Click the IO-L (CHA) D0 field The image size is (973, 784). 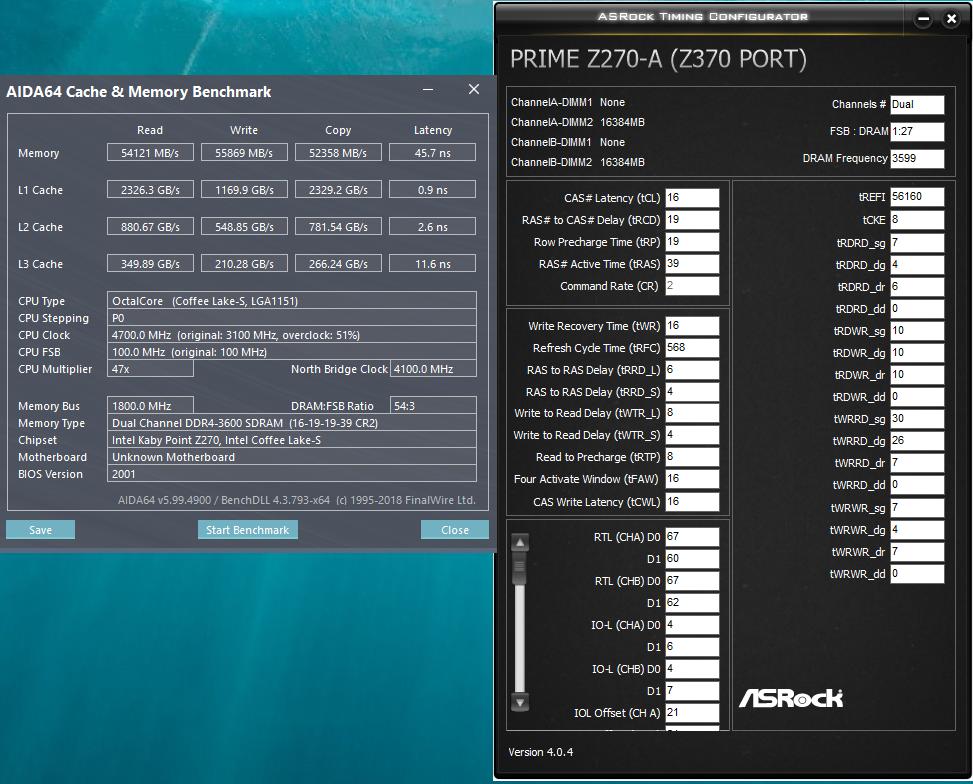point(692,624)
